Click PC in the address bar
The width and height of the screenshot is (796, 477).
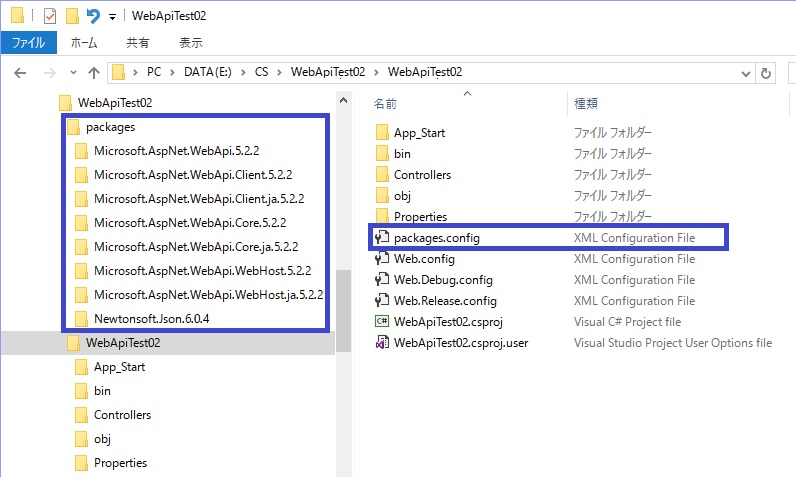[x=154, y=72]
